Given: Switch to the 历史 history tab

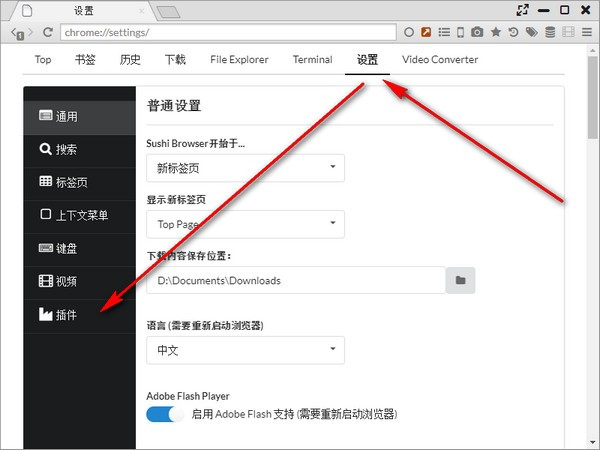Looking at the screenshot, I should pyautogui.click(x=130, y=60).
